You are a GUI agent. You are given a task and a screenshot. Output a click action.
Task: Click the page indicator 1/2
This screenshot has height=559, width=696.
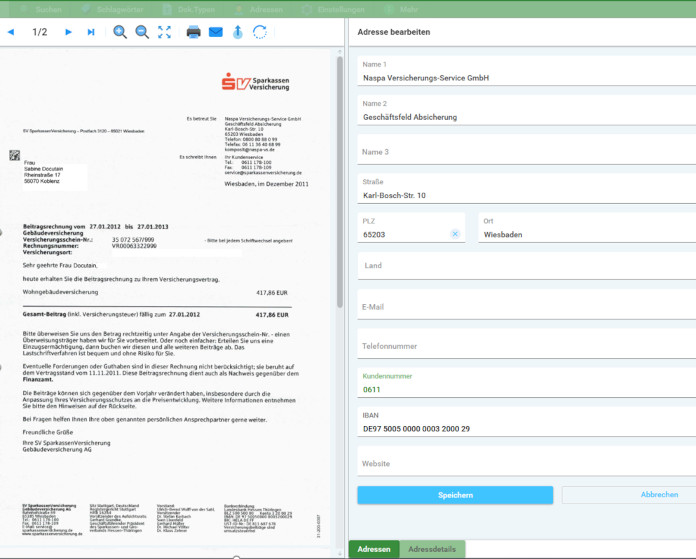click(x=40, y=32)
